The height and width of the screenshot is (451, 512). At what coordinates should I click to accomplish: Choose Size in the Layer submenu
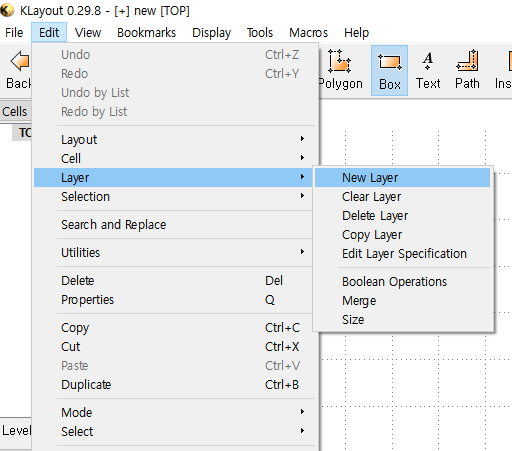402,319
